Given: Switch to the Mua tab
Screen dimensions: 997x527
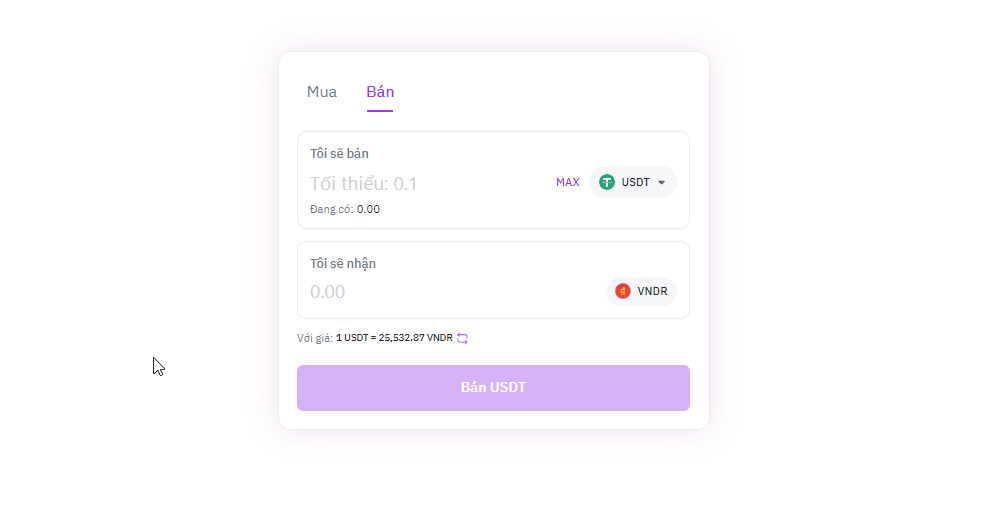Looking at the screenshot, I should tap(322, 92).
